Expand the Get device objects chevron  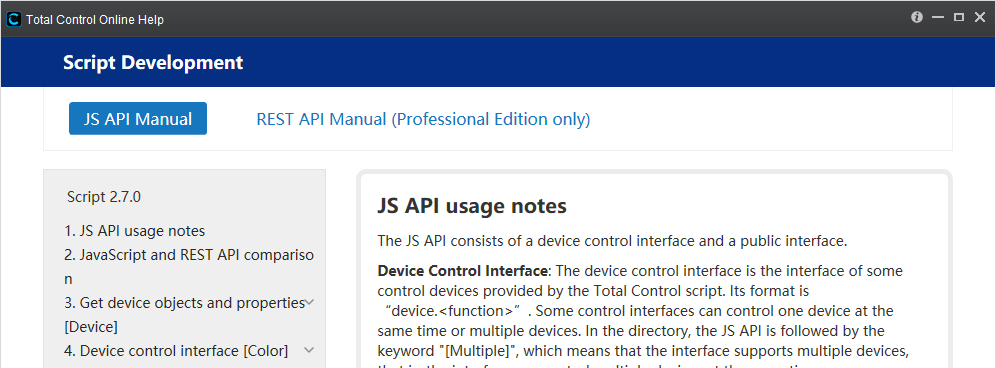click(x=309, y=303)
